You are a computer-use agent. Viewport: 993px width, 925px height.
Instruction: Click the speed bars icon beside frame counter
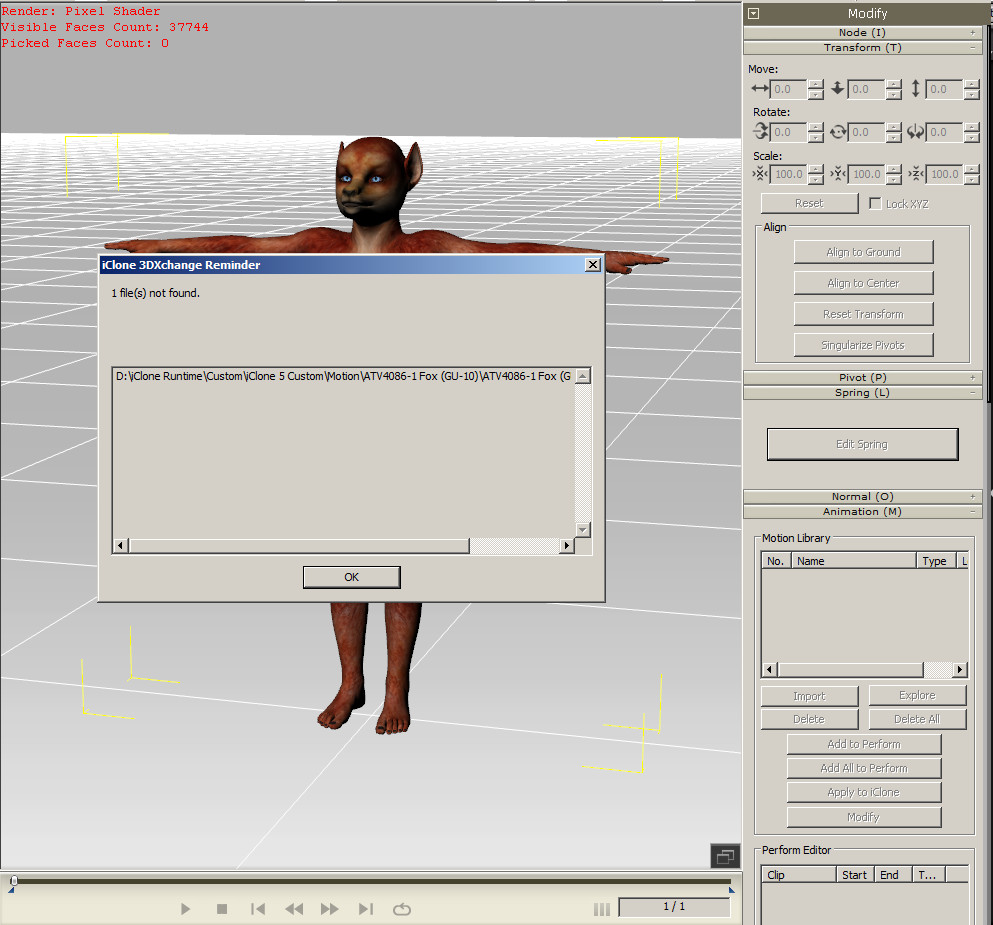point(602,909)
